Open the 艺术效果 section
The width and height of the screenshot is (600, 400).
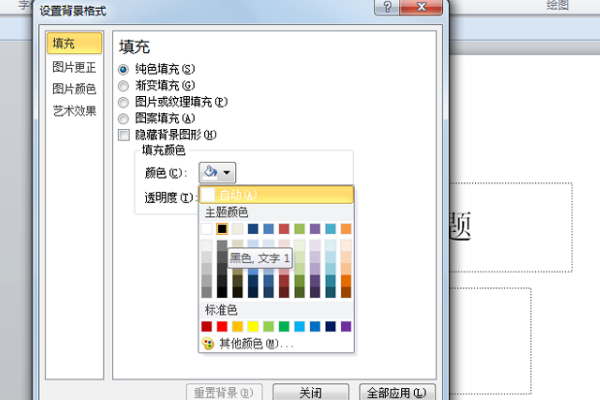[x=74, y=111]
